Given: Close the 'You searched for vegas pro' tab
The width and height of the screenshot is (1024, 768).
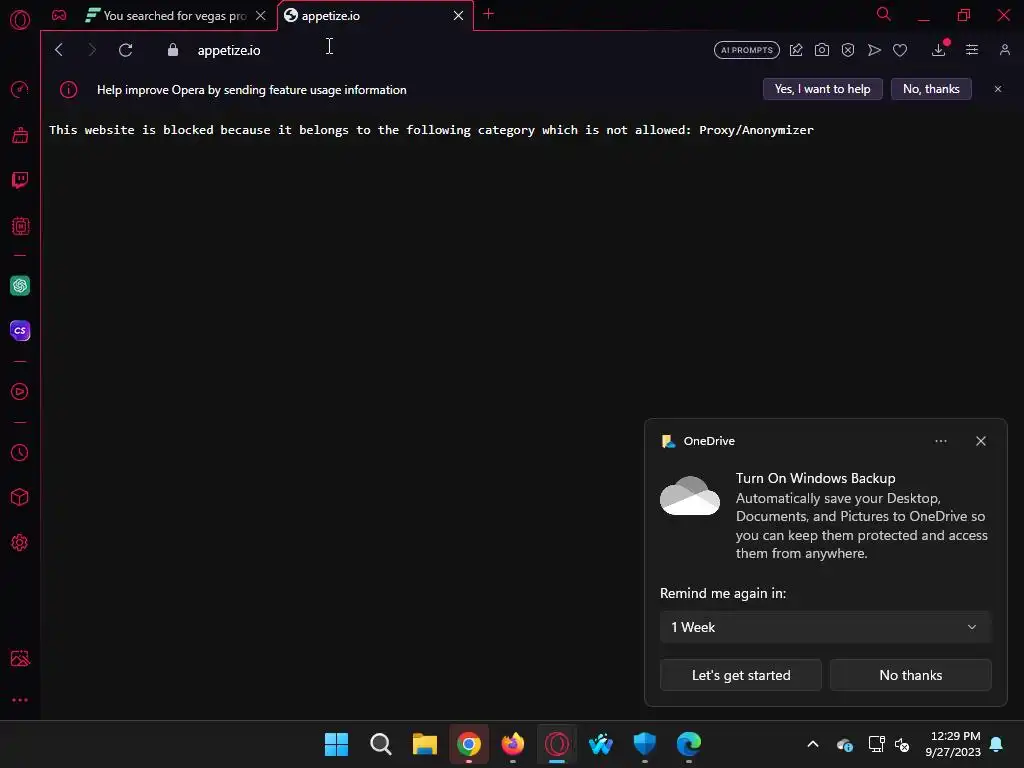Looking at the screenshot, I should 261,16.
